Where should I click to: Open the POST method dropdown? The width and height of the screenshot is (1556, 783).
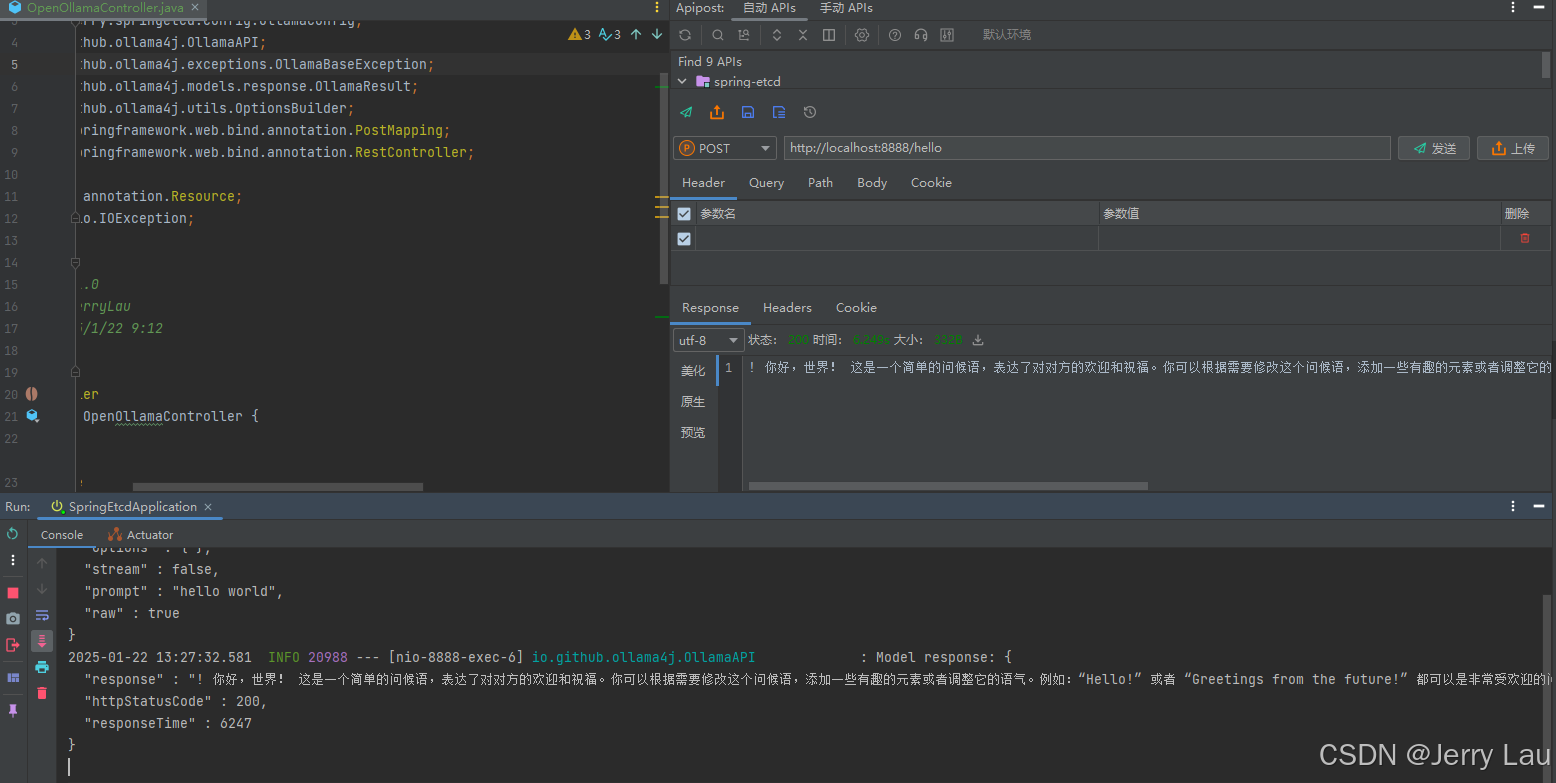coord(725,148)
